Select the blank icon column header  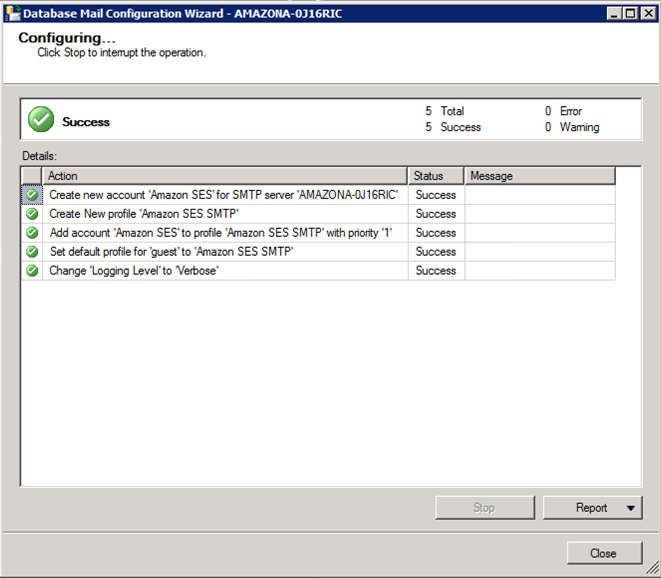(x=32, y=176)
